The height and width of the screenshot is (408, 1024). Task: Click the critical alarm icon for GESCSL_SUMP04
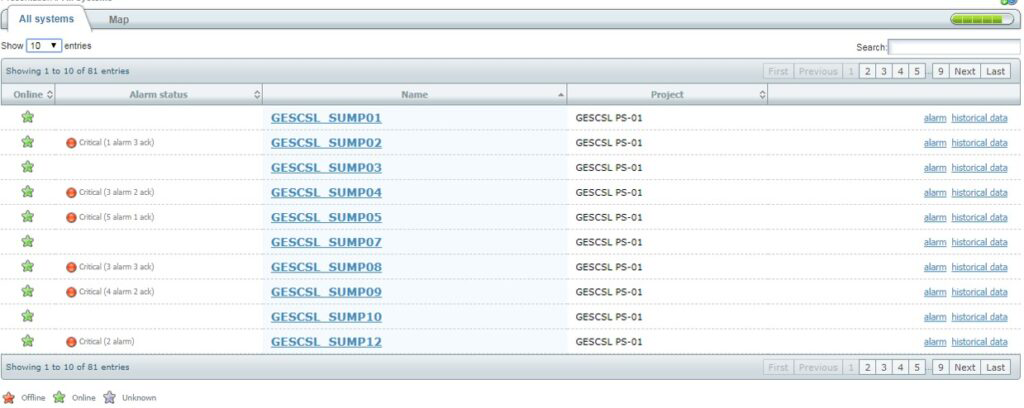tap(71, 193)
